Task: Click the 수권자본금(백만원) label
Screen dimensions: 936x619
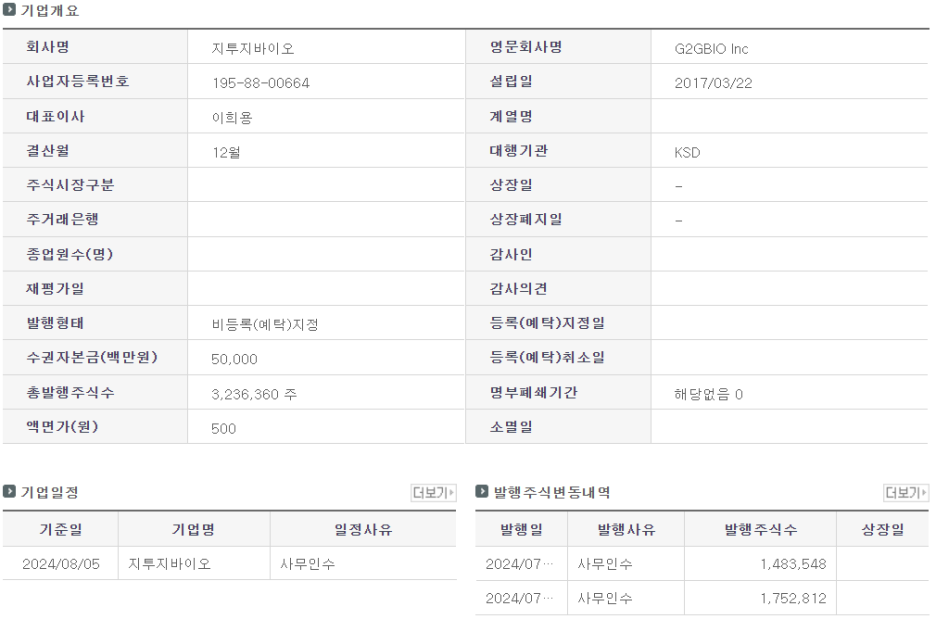Action: tap(92, 357)
